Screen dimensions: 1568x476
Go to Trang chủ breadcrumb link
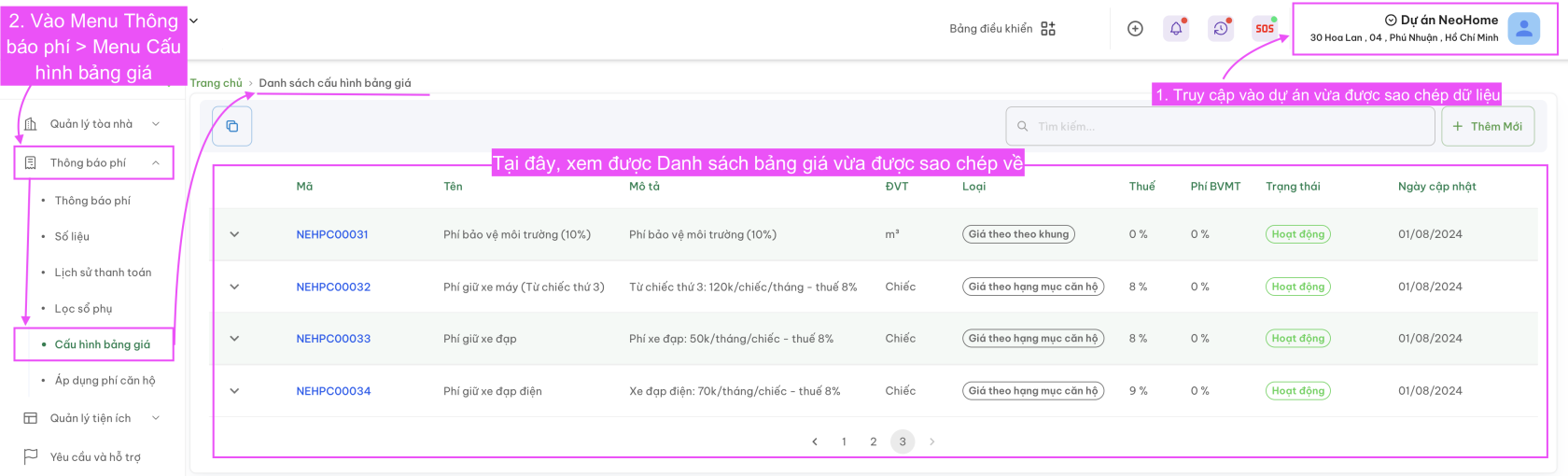[x=216, y=83]
